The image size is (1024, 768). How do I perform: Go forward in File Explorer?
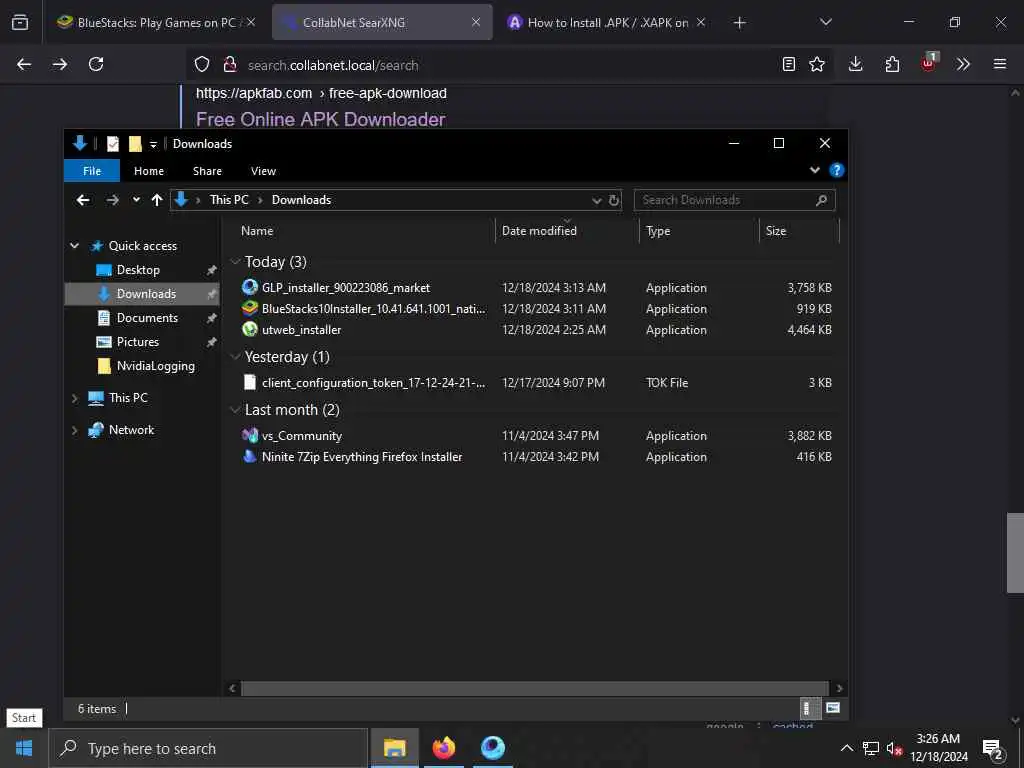click(112, 200)
